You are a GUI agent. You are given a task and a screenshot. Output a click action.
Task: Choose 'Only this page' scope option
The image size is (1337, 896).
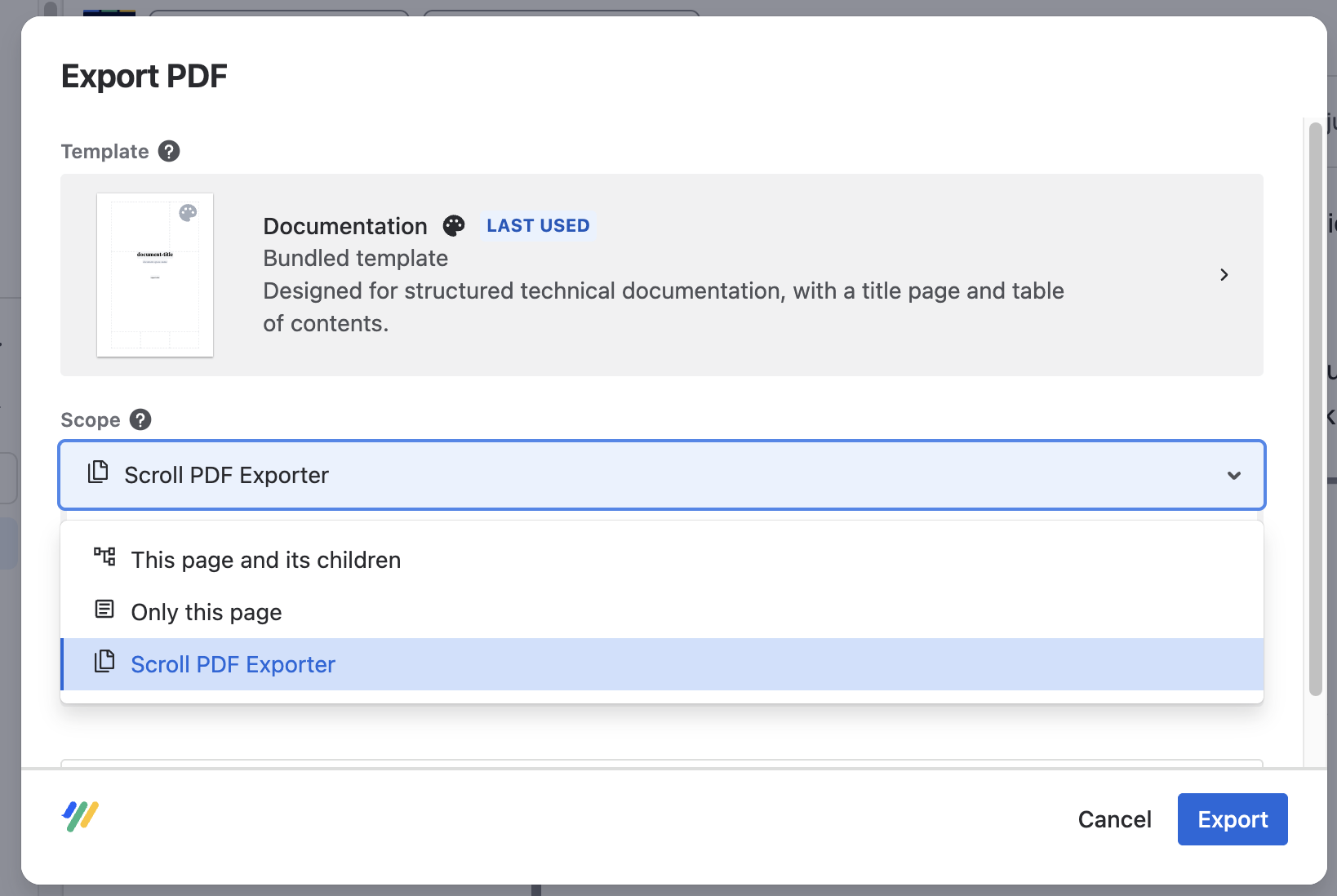coord(662,612)
